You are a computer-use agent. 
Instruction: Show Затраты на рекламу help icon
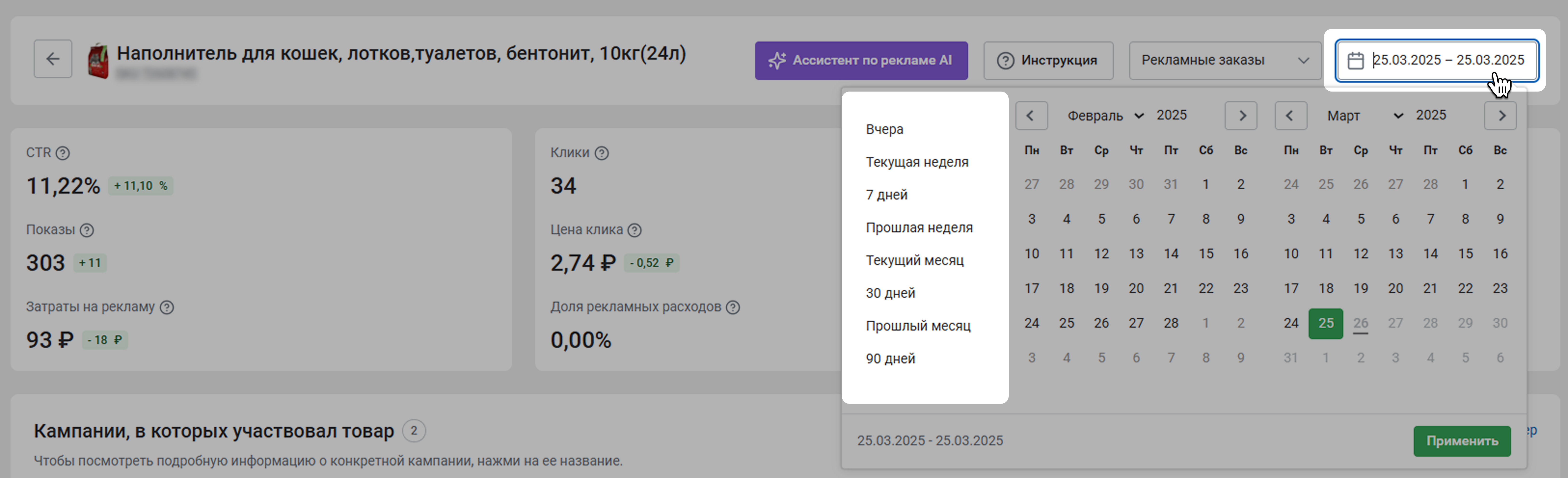(x=167, y=307)
